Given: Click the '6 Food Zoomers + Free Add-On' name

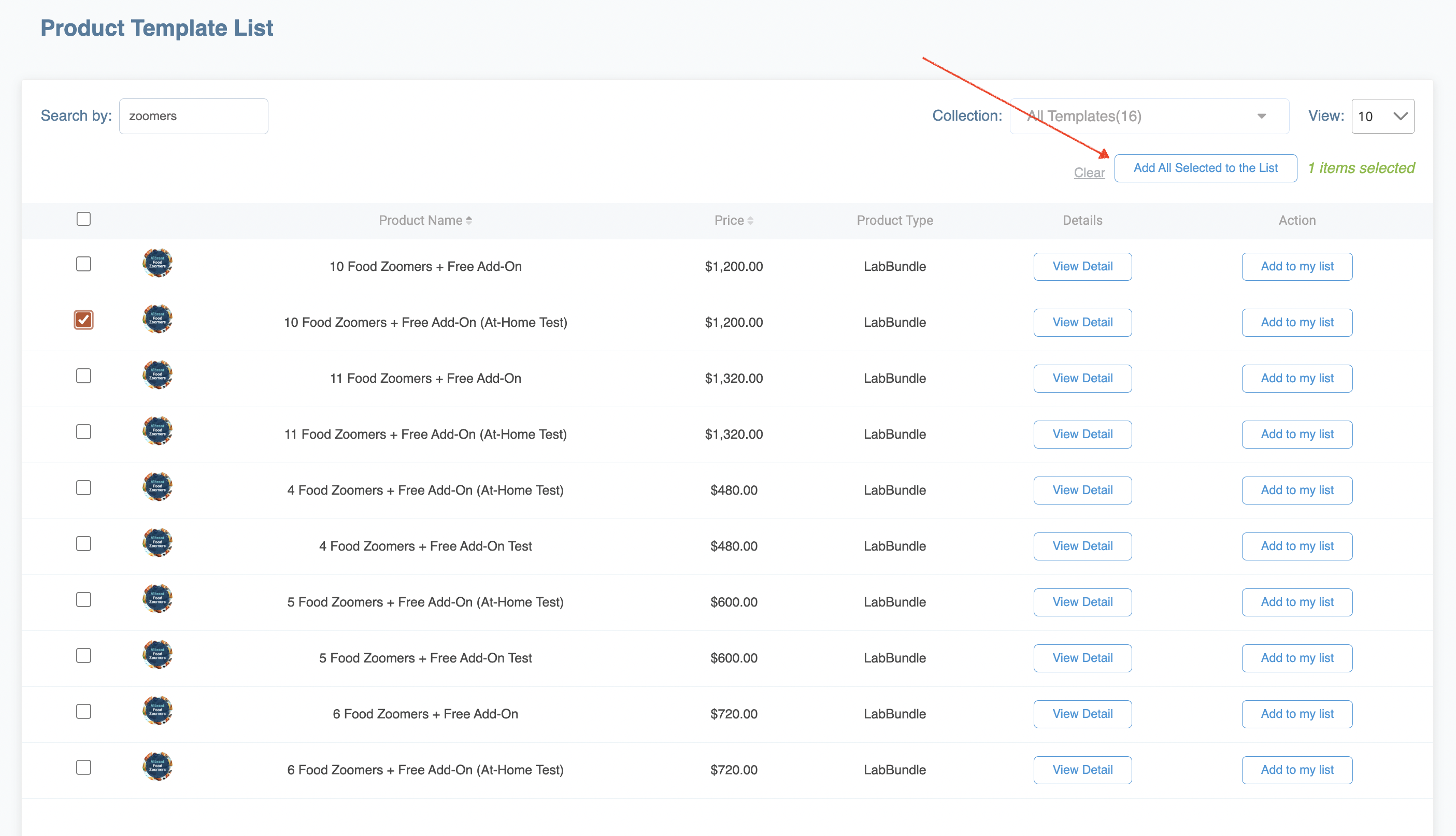Looking at the screenshot, I should coord(425,714).
